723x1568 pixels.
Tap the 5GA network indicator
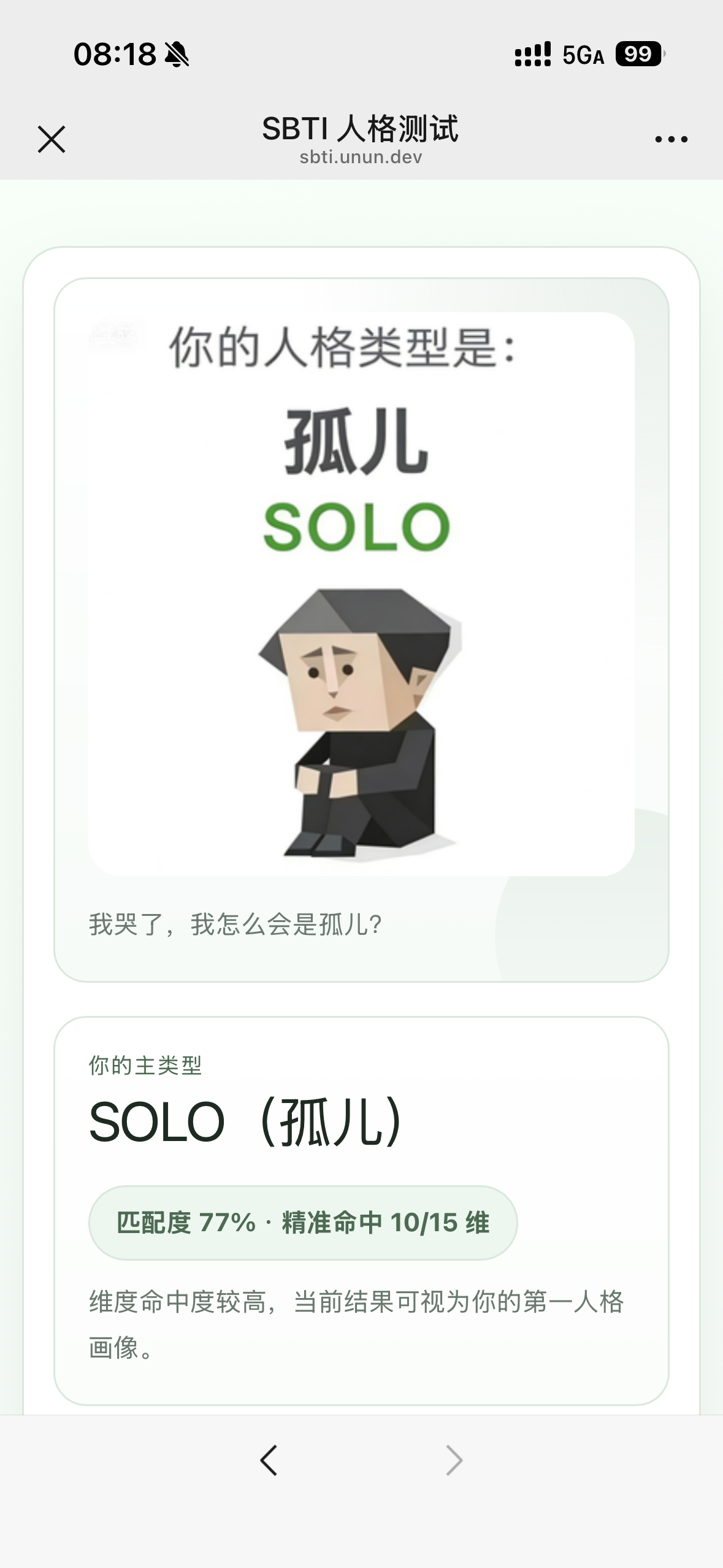[583, 55]
